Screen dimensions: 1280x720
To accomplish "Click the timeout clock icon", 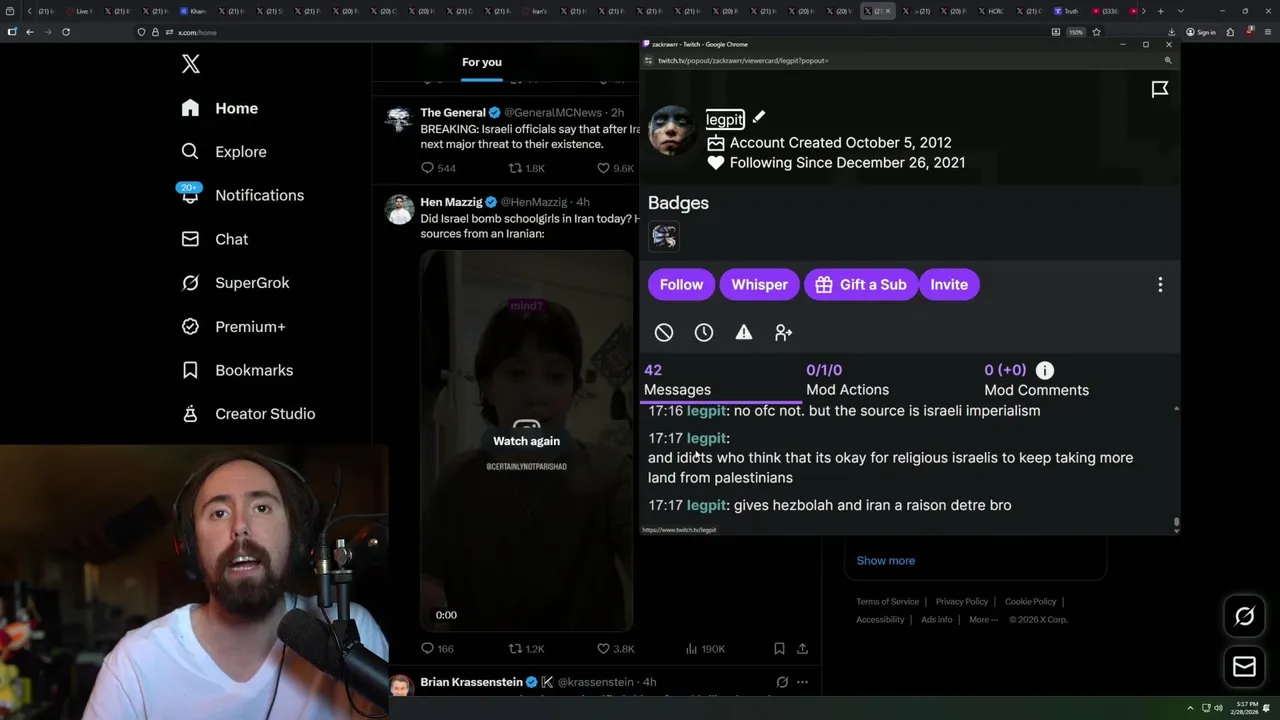I will coord(704,332).
